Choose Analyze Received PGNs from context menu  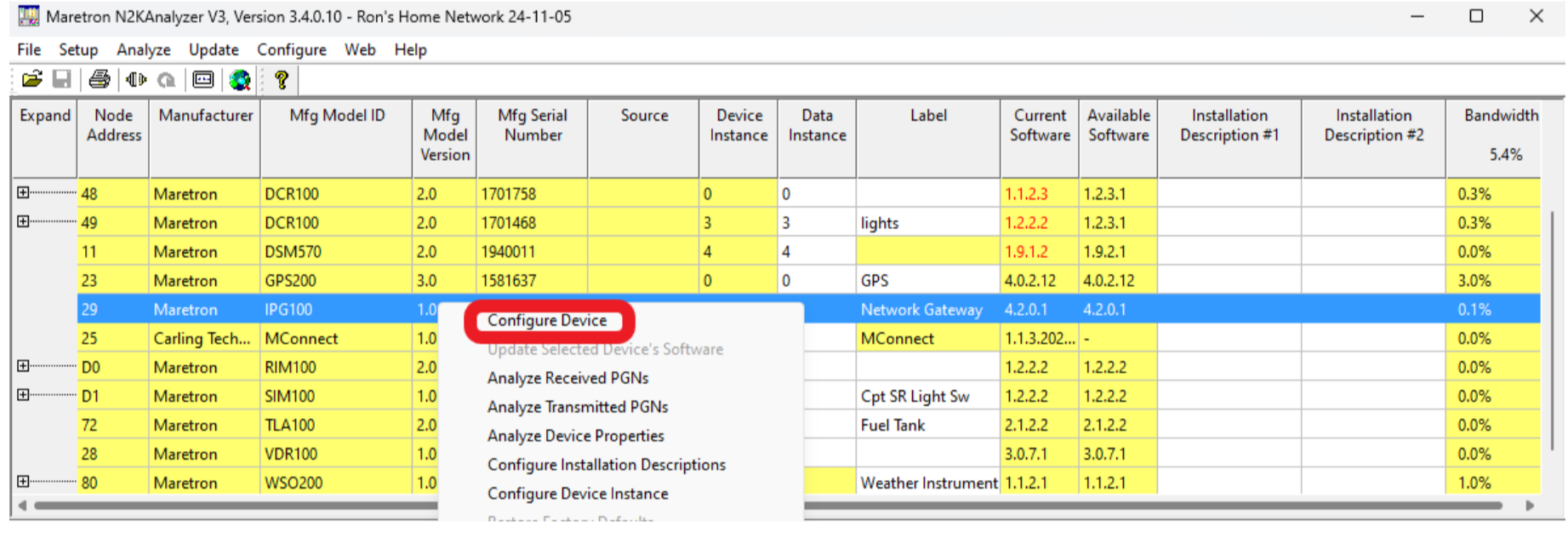tap(567, 378)
